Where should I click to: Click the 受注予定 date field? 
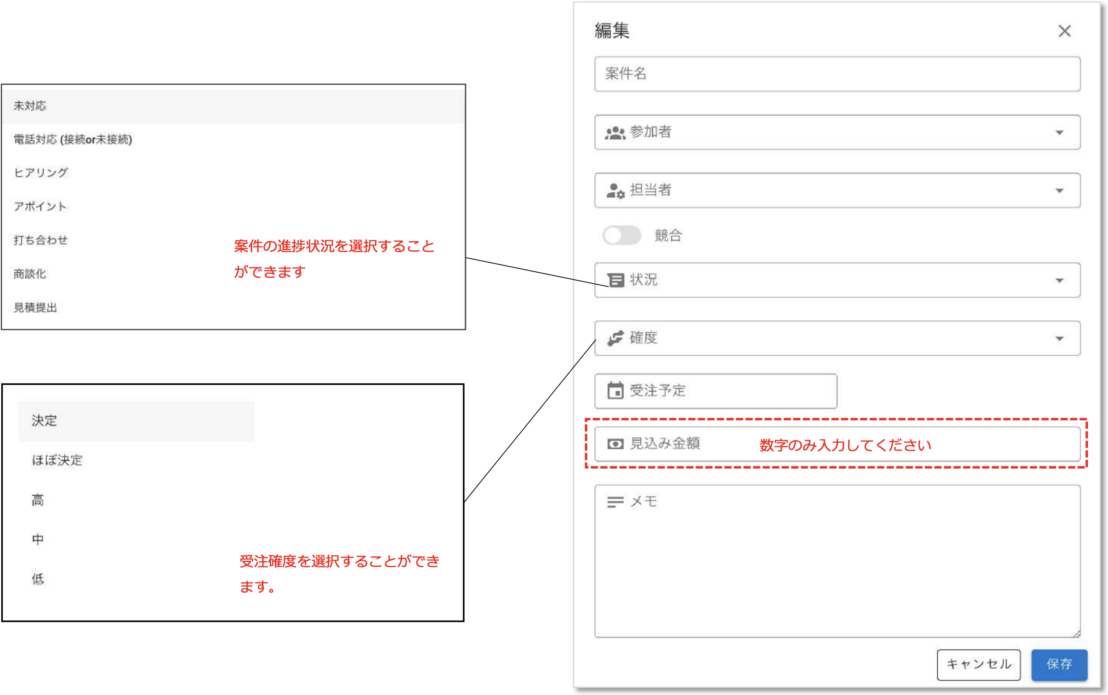pyautogui.click(x=716, y=391)
